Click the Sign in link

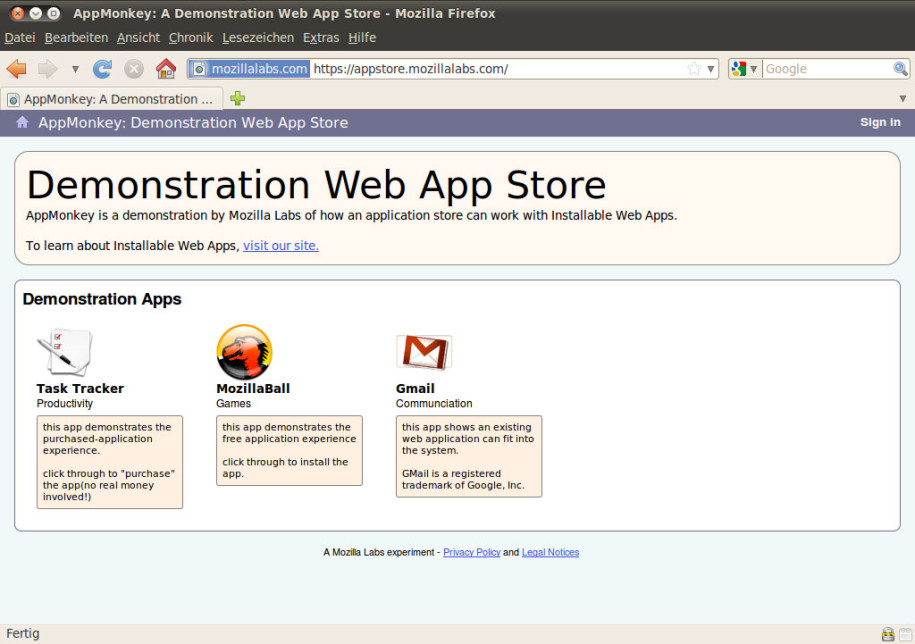[x=880, y=122]
